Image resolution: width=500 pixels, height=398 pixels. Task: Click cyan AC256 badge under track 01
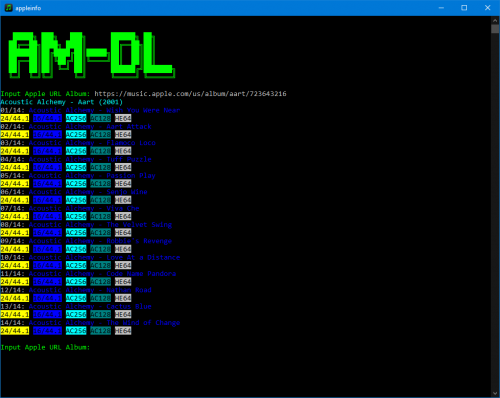(x=76, y=118)
